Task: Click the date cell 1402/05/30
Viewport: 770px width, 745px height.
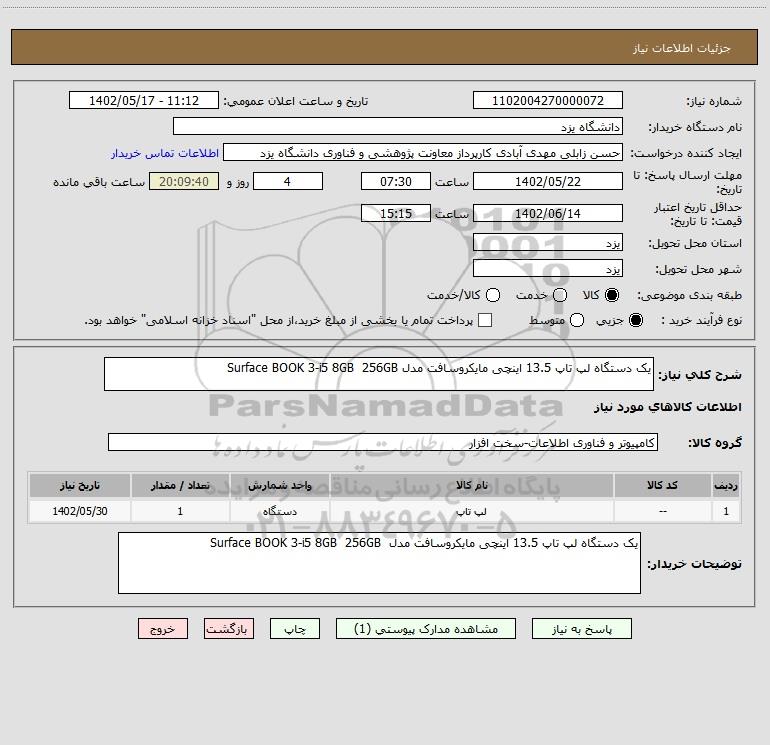Action: pos(80,511)
